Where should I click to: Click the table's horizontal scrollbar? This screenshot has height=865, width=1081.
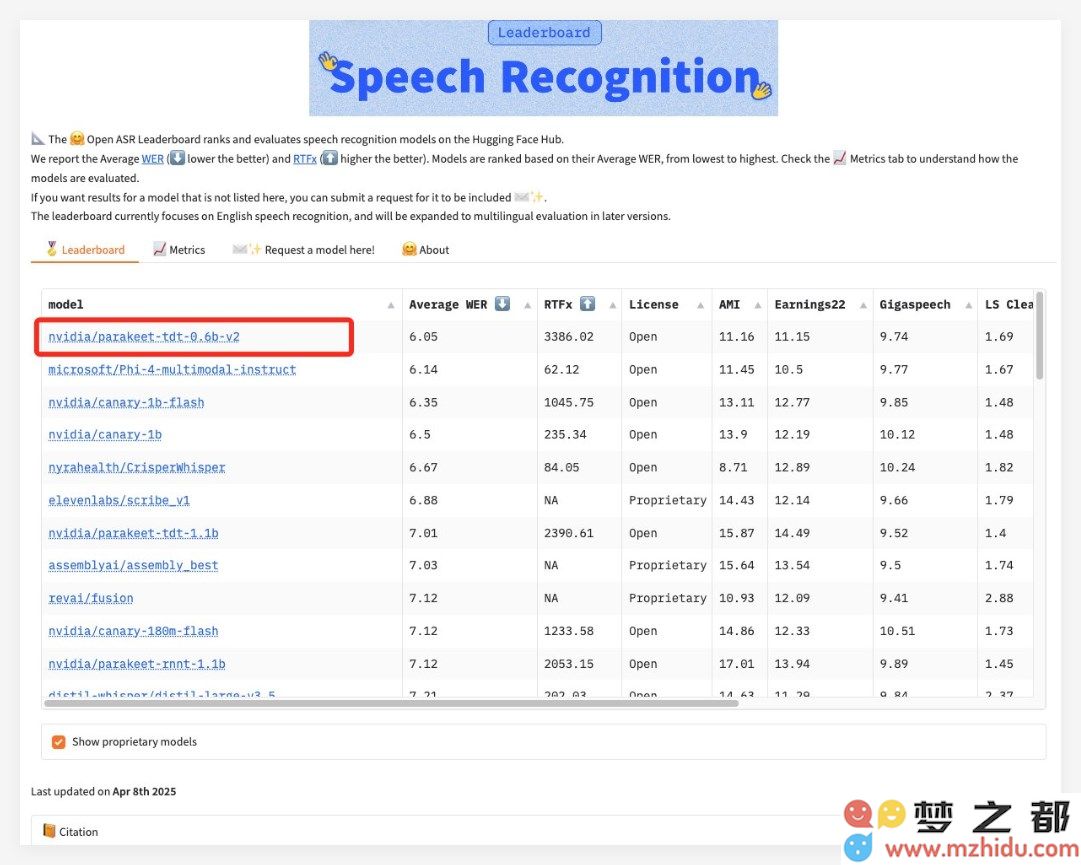point(391,704)
